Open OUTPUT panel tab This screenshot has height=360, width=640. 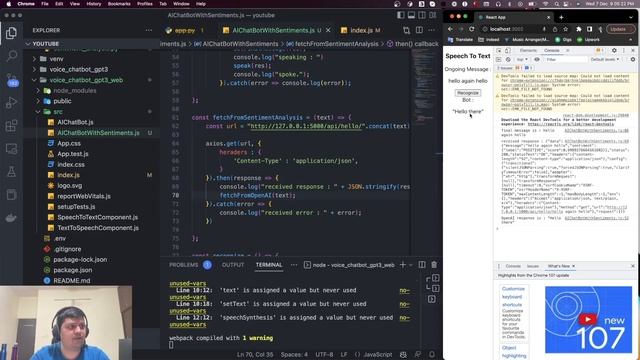[x=233, y=265]
